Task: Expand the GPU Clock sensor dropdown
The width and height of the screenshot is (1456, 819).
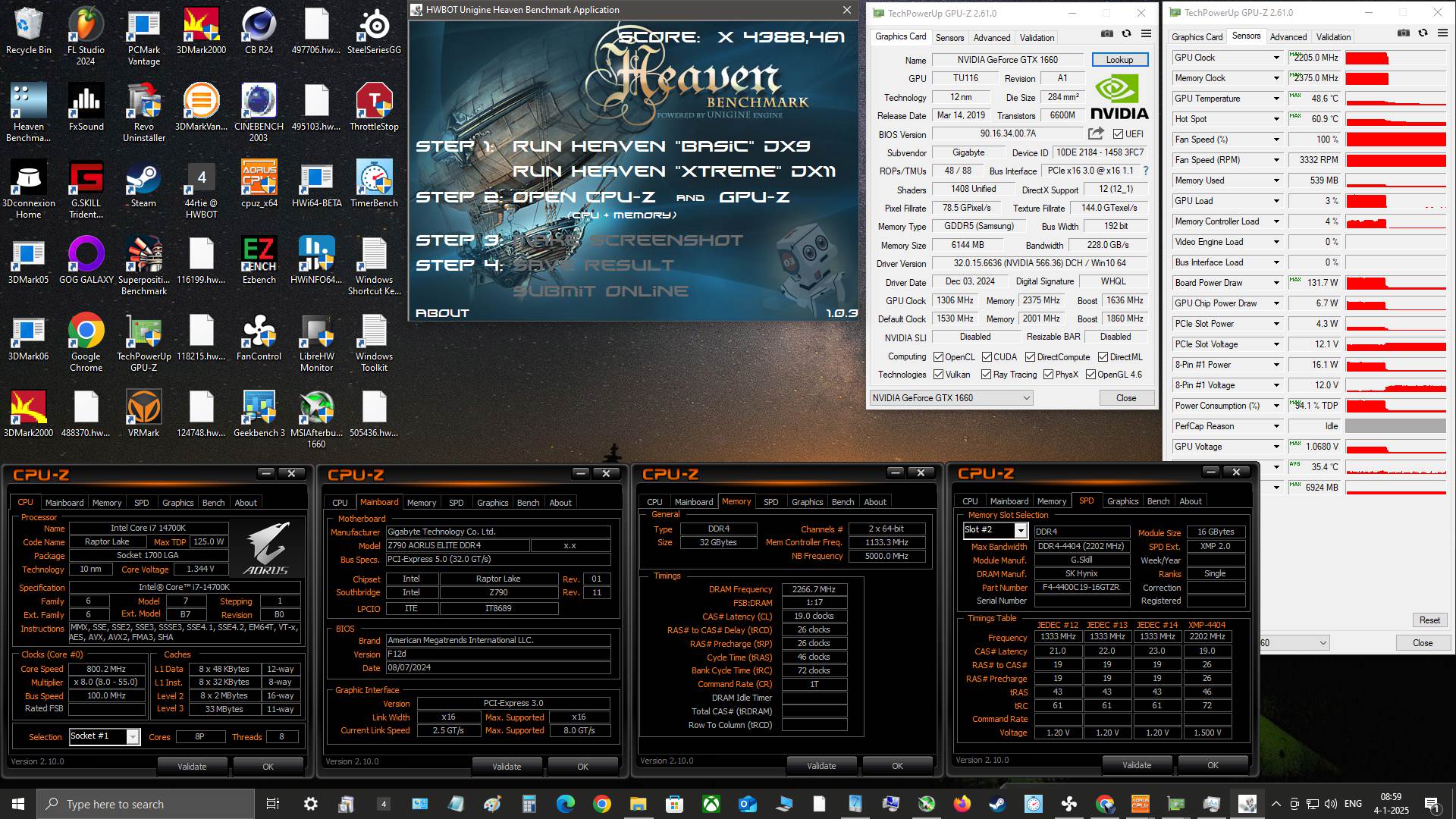Action: click(1276, 58)
